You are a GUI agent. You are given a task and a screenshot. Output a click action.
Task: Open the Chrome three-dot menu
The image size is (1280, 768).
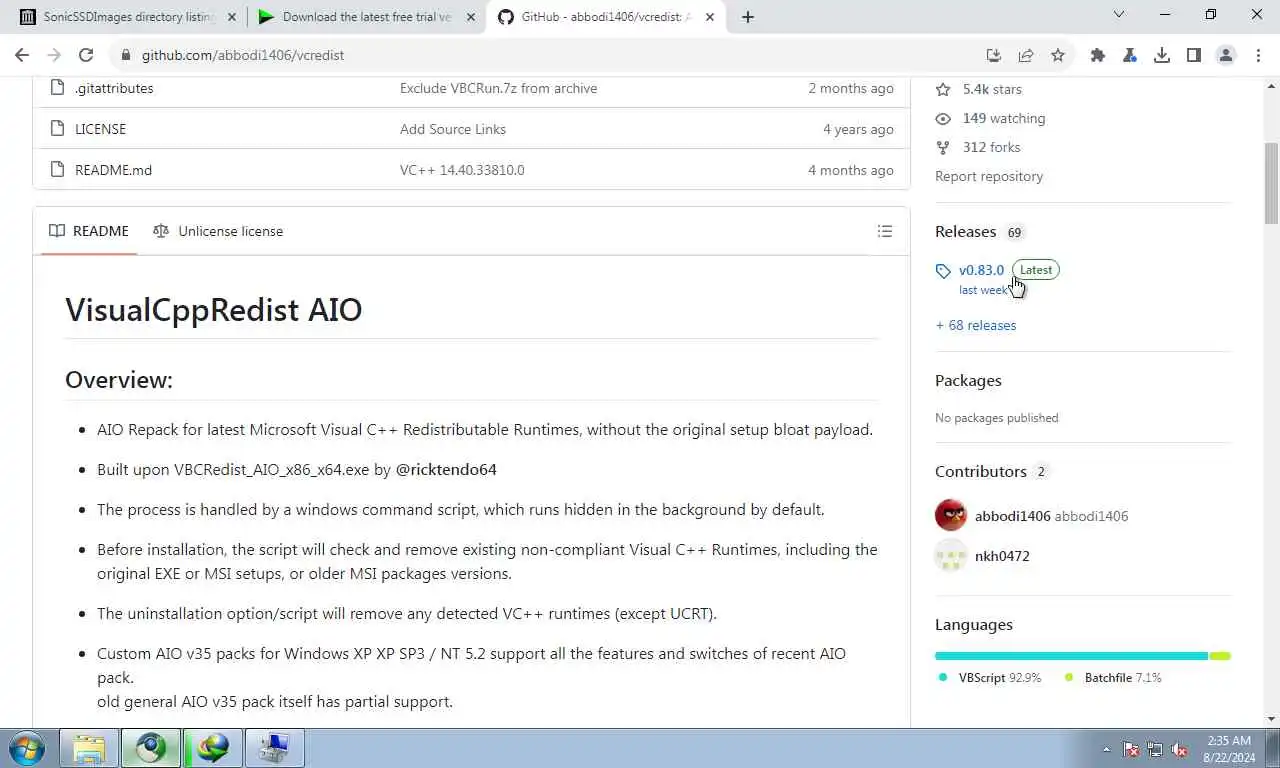click(x=1258, y=55)
